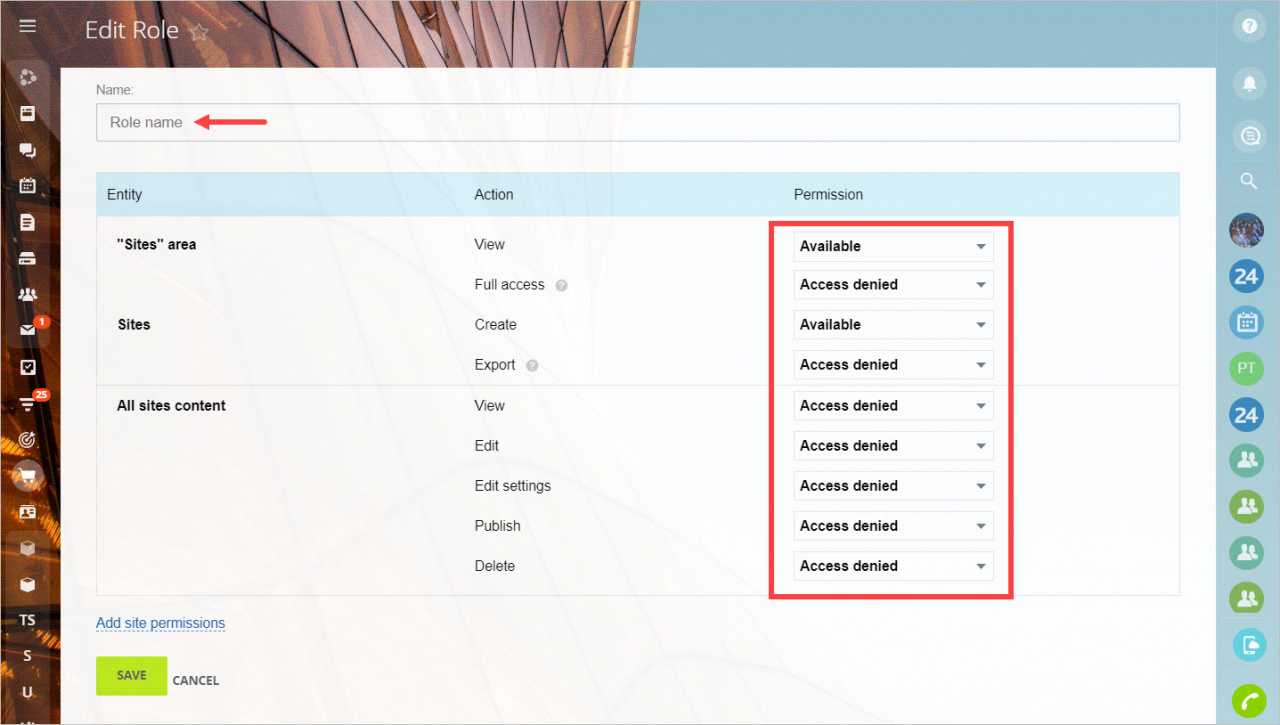Open the U item in left sidebar
This screenshot has height=725, width=1280.
(x=27, y=692)
